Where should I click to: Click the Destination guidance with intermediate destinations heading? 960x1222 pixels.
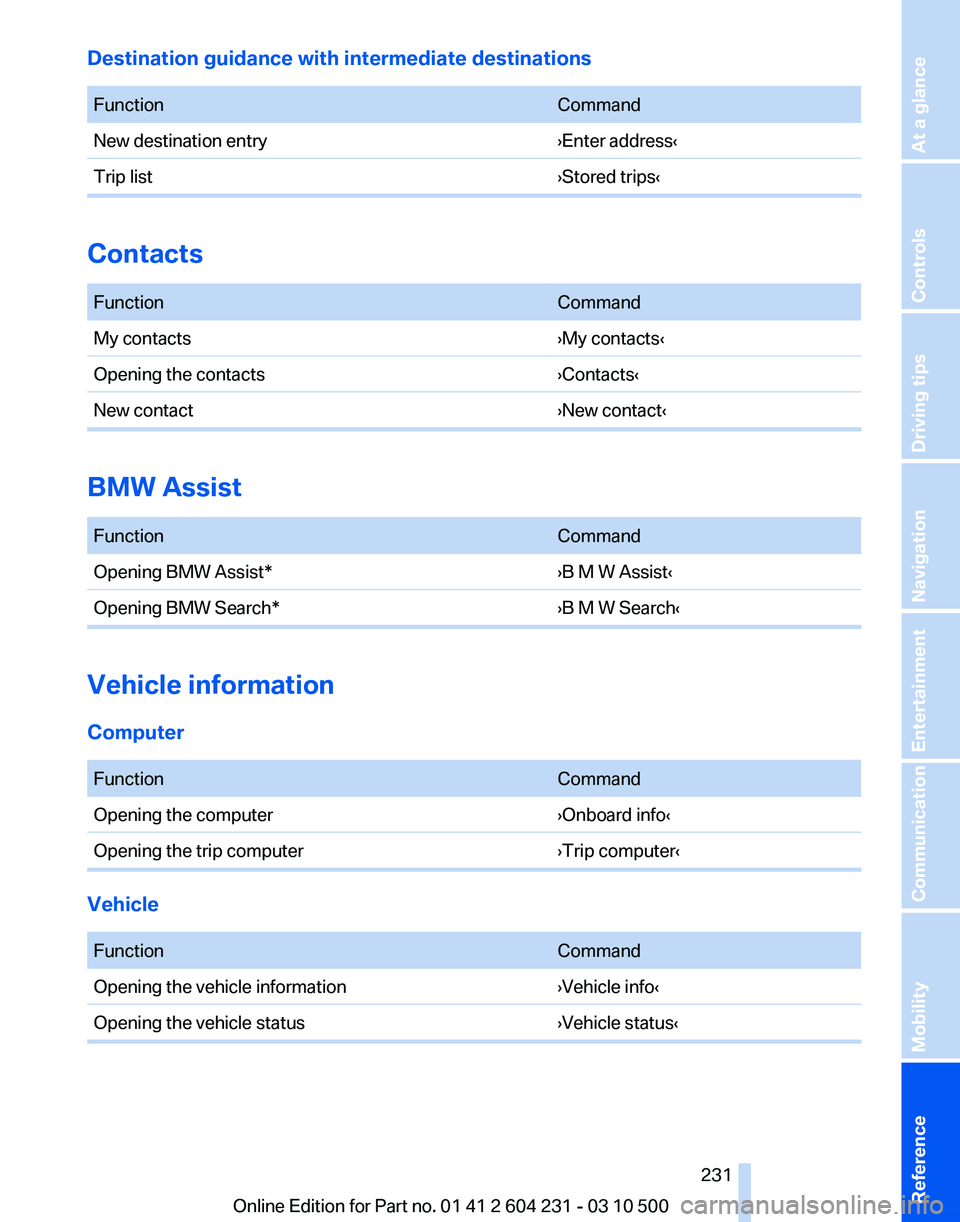[x=339, y=58]
